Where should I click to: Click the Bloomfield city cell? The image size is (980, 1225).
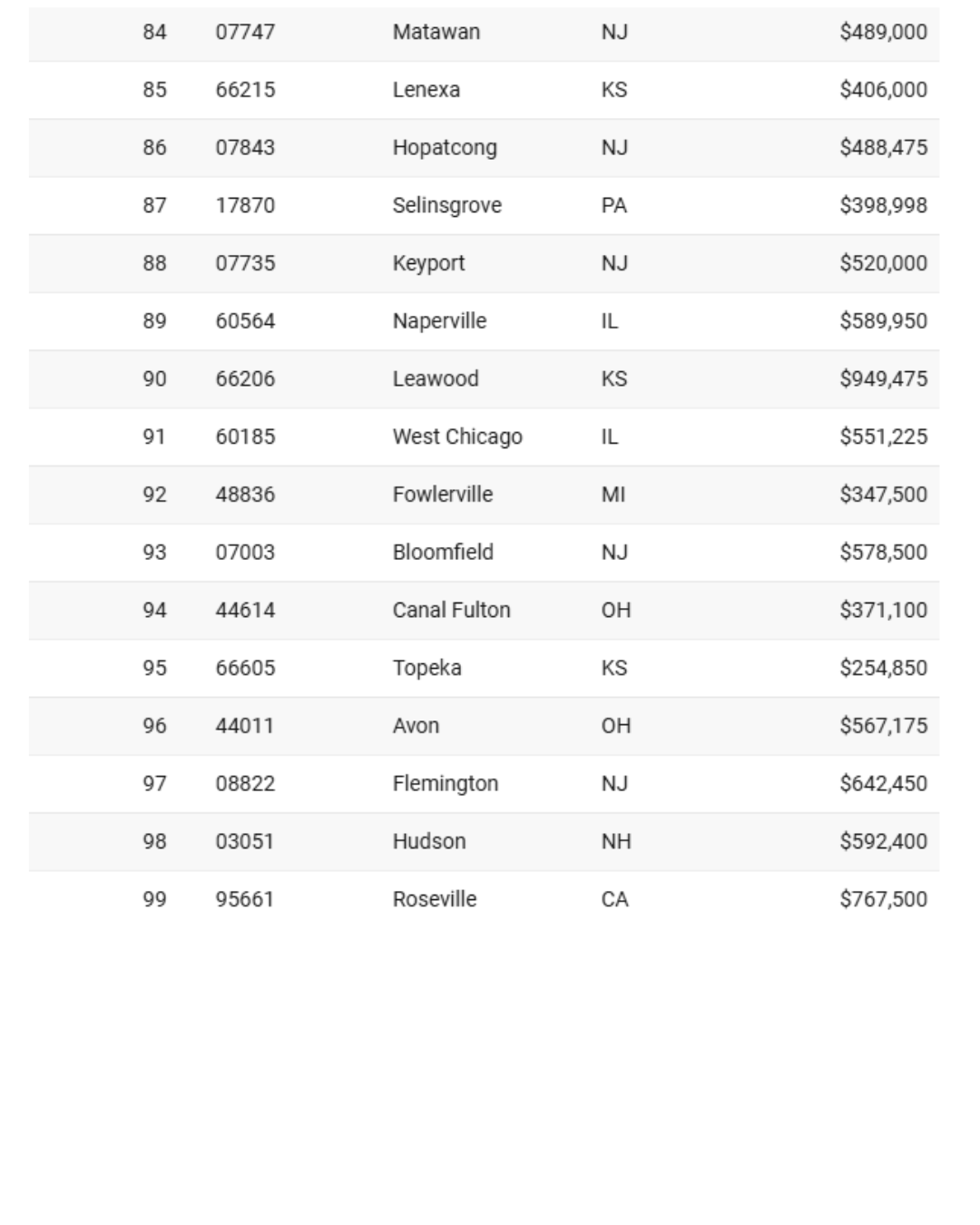pos(443,553)
